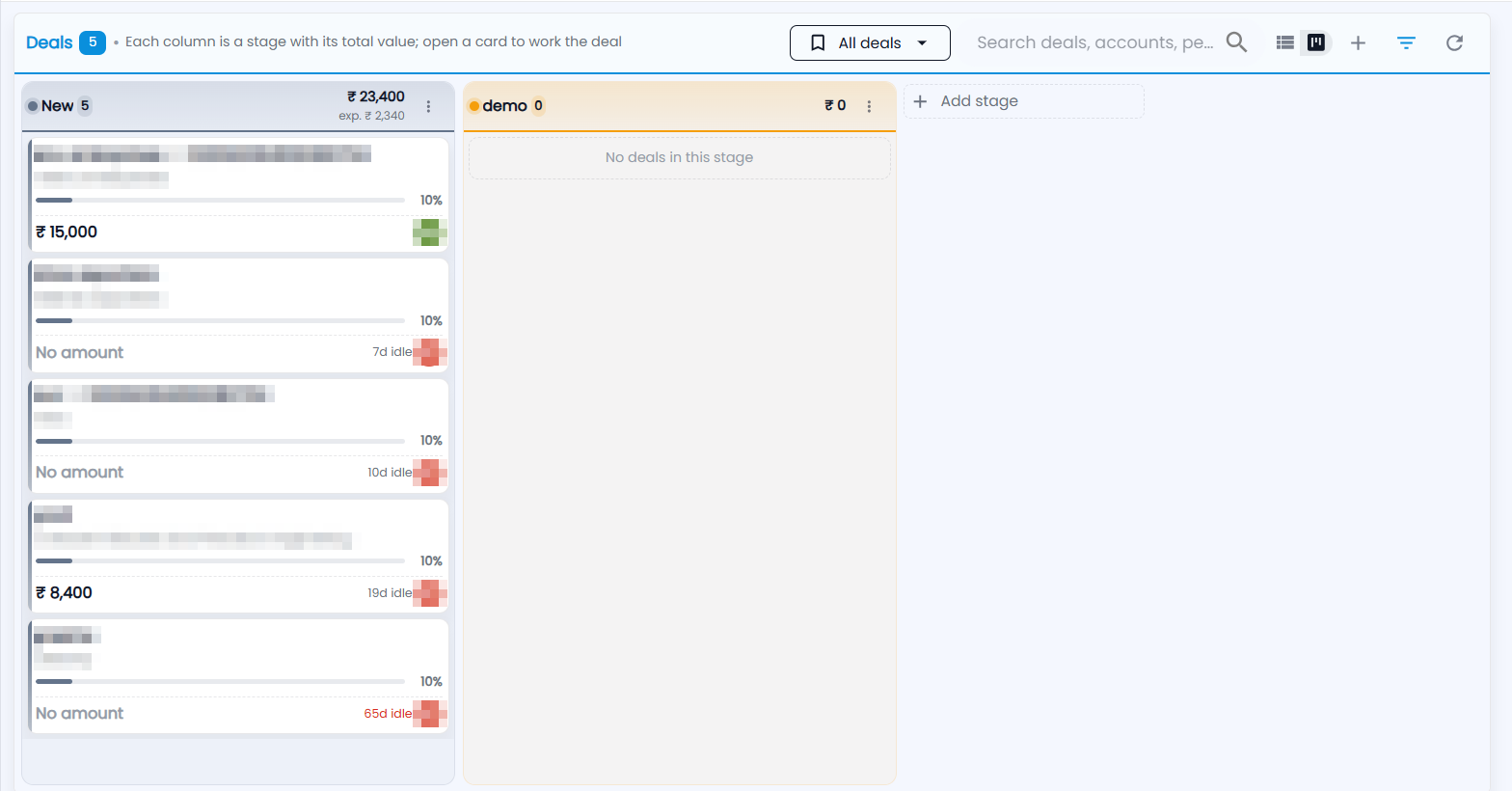The width and height of the screenshot is (1512, 791).
Task: Click the 19d idle label
Action: point(390,593)
